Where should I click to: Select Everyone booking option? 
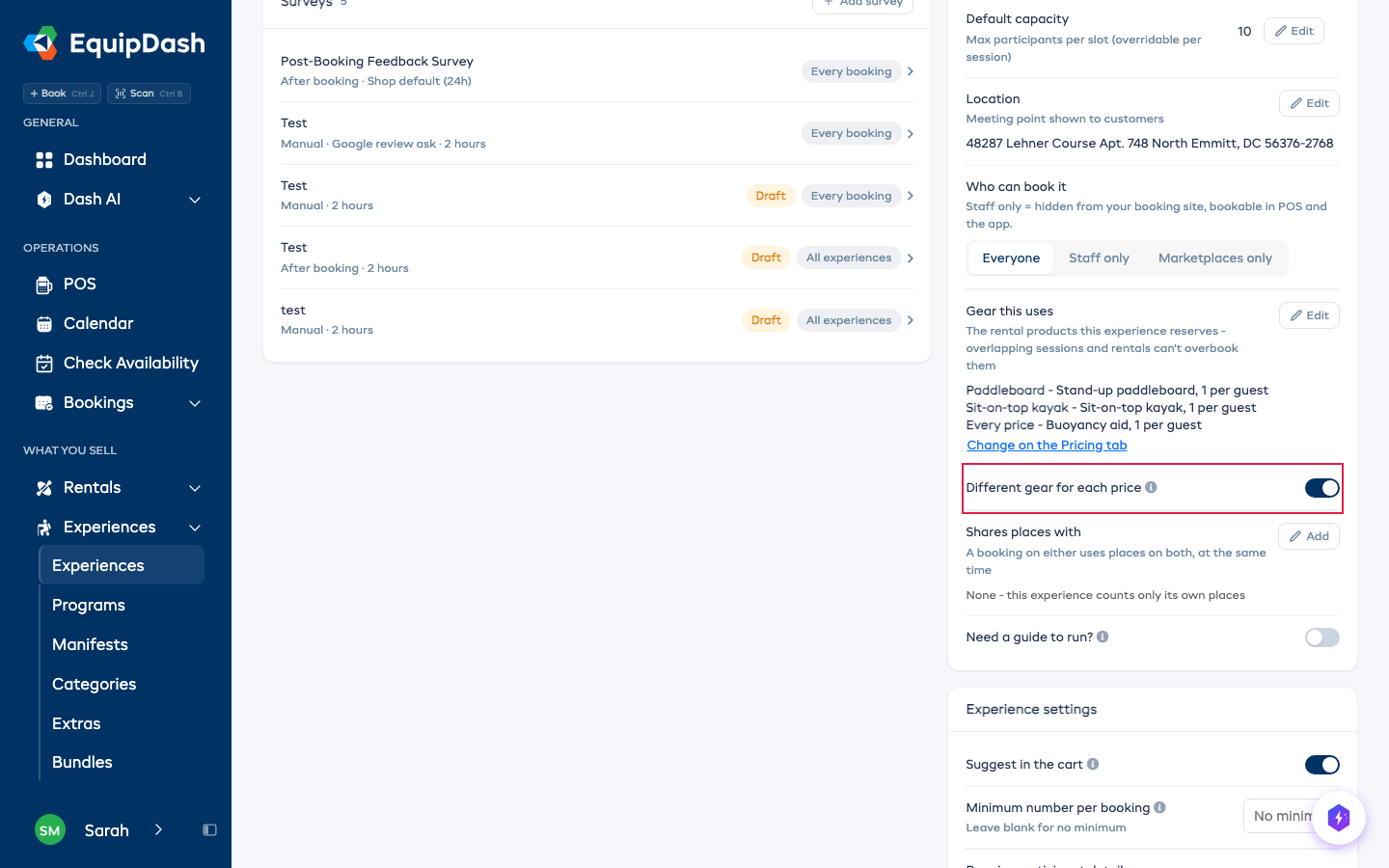click(1011, 258)
